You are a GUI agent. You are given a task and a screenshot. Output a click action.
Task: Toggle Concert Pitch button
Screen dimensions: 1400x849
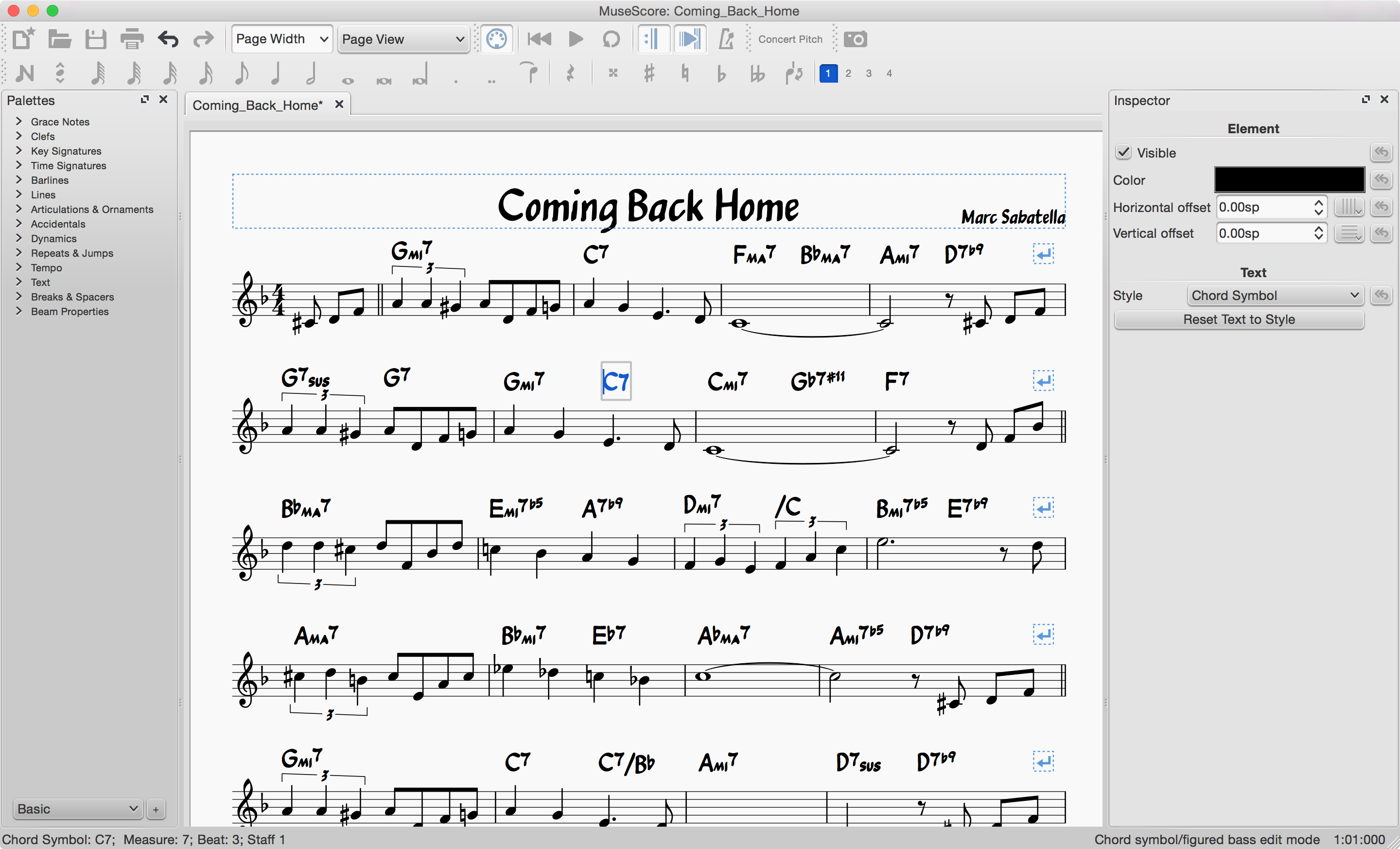[790, 39]
